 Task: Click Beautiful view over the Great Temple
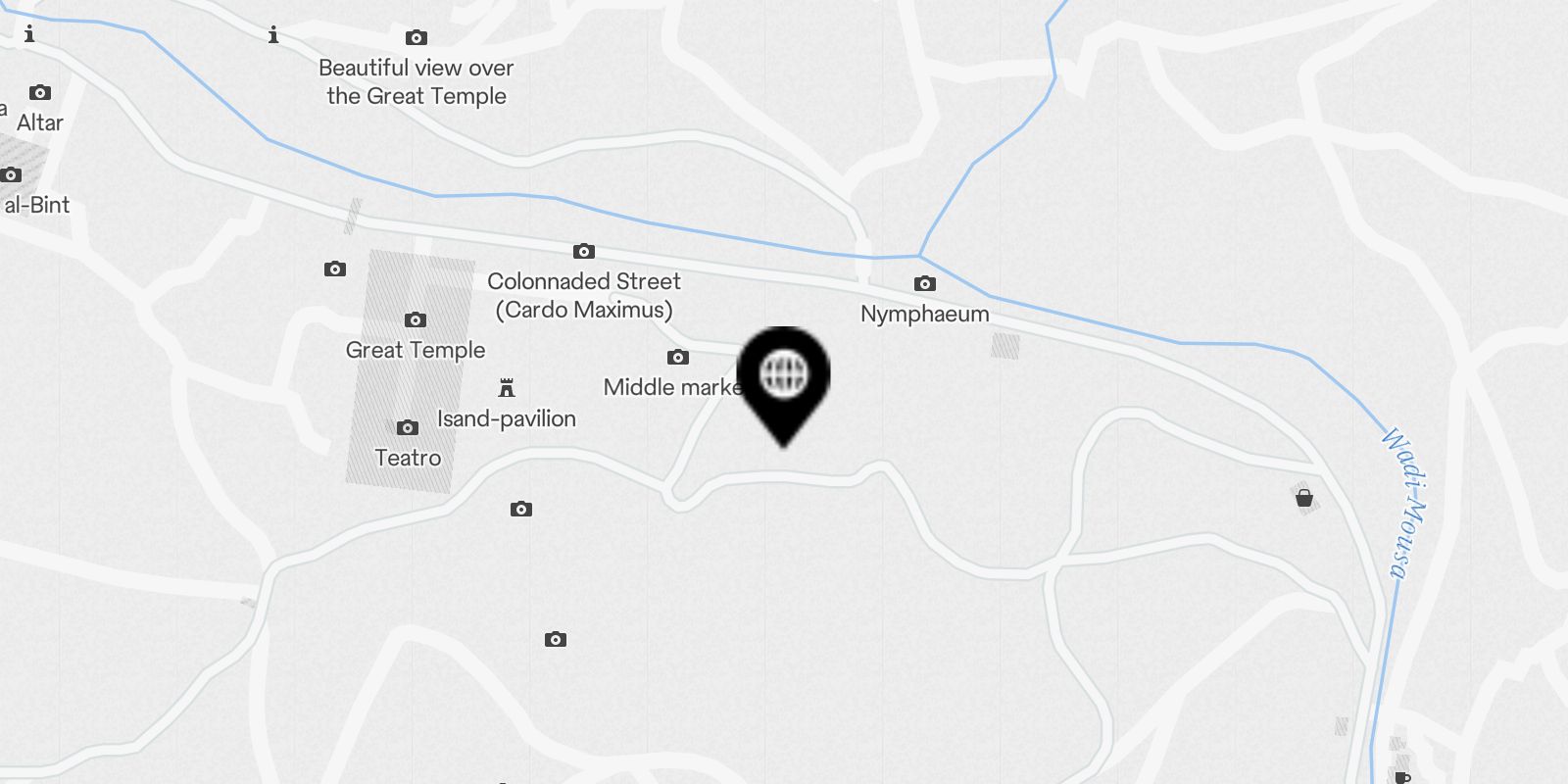[x=416, y=81]
